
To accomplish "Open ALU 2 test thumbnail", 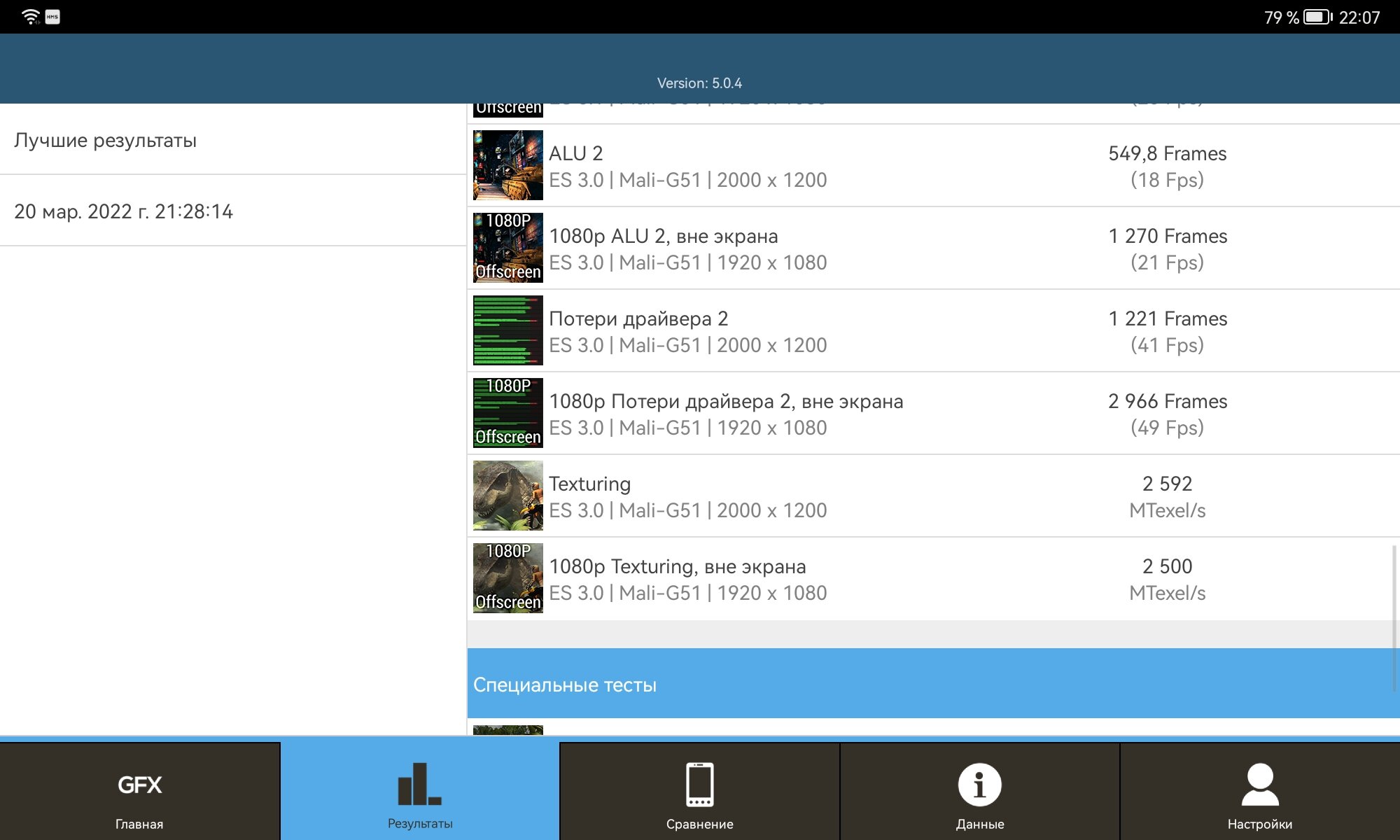I will [508, 165].
